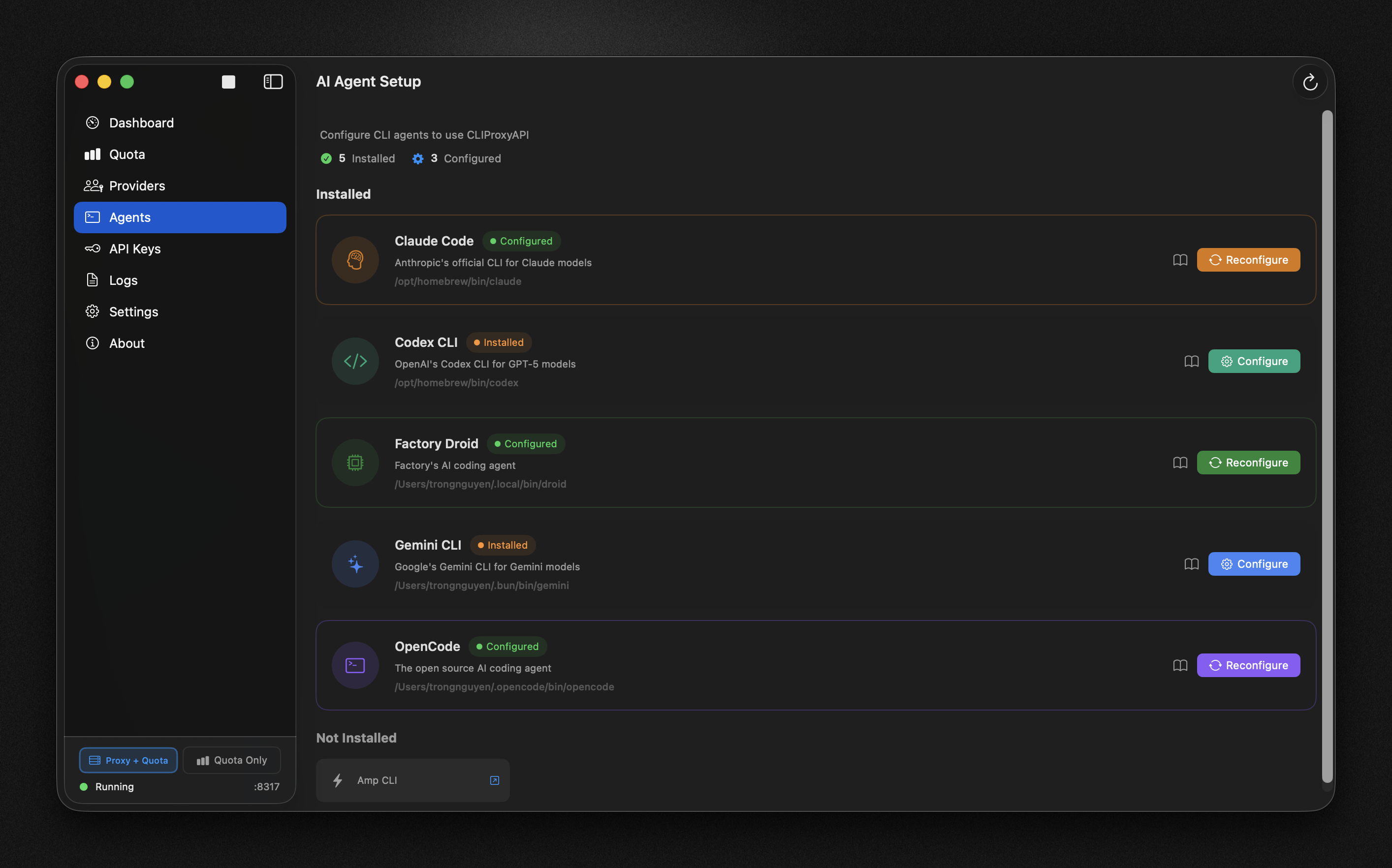Screen dimensions: 1392x868
Task: Go to the Providers section
Action: 137,186
